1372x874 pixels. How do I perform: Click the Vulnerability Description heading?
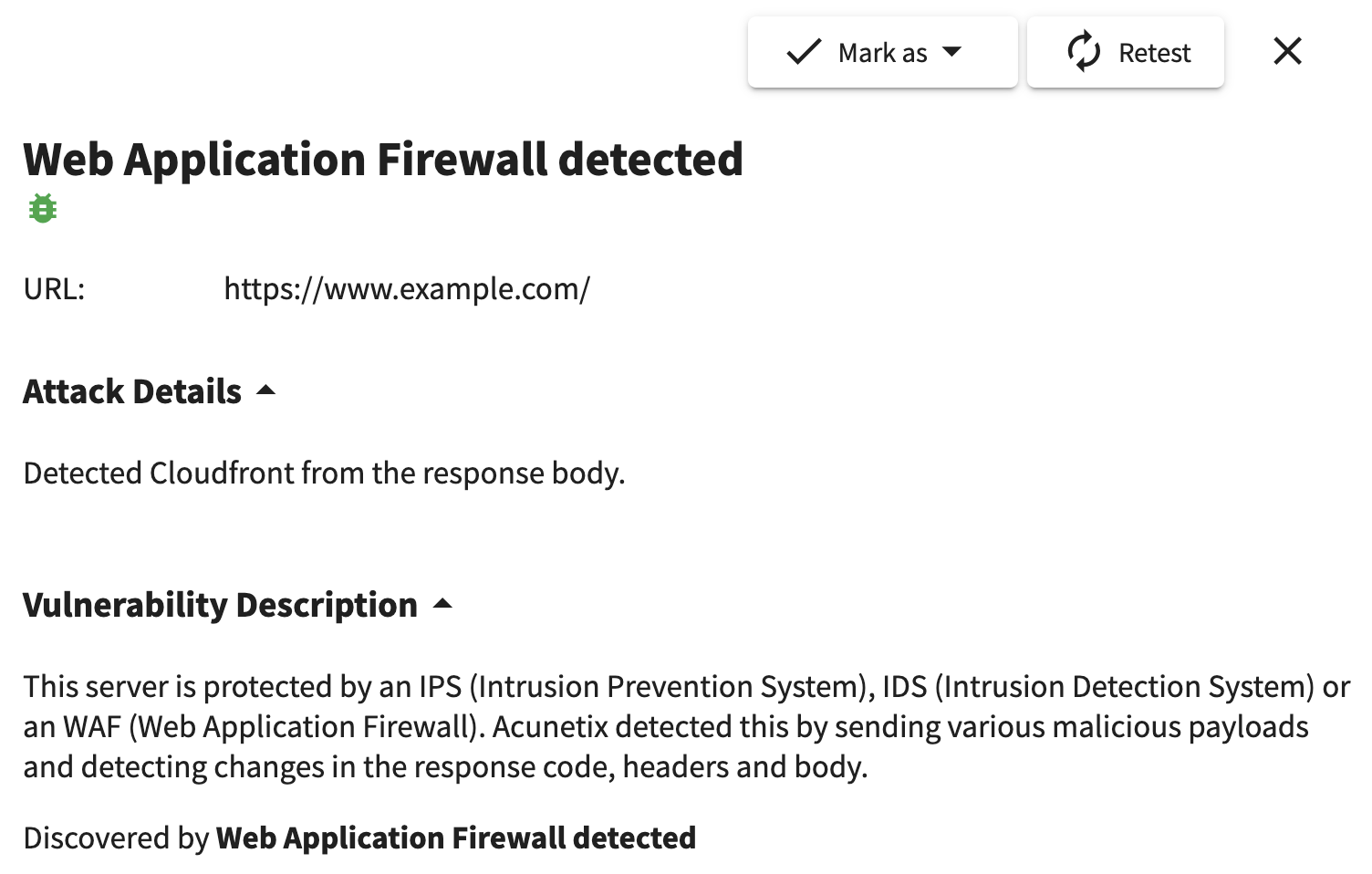pos(220,605)
